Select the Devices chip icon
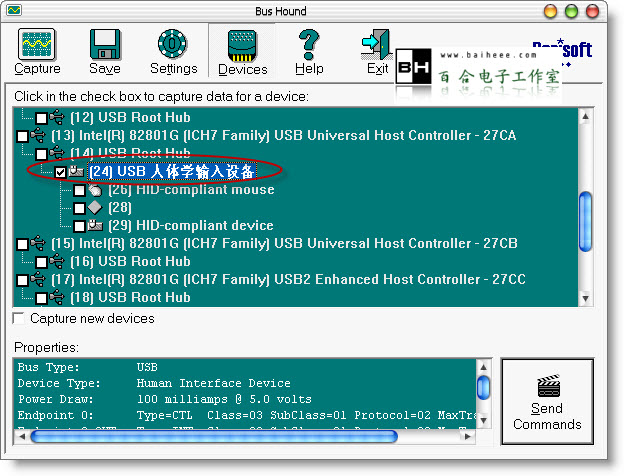The image size is (624, 476). pyautogui.click(x=242, y=46)
